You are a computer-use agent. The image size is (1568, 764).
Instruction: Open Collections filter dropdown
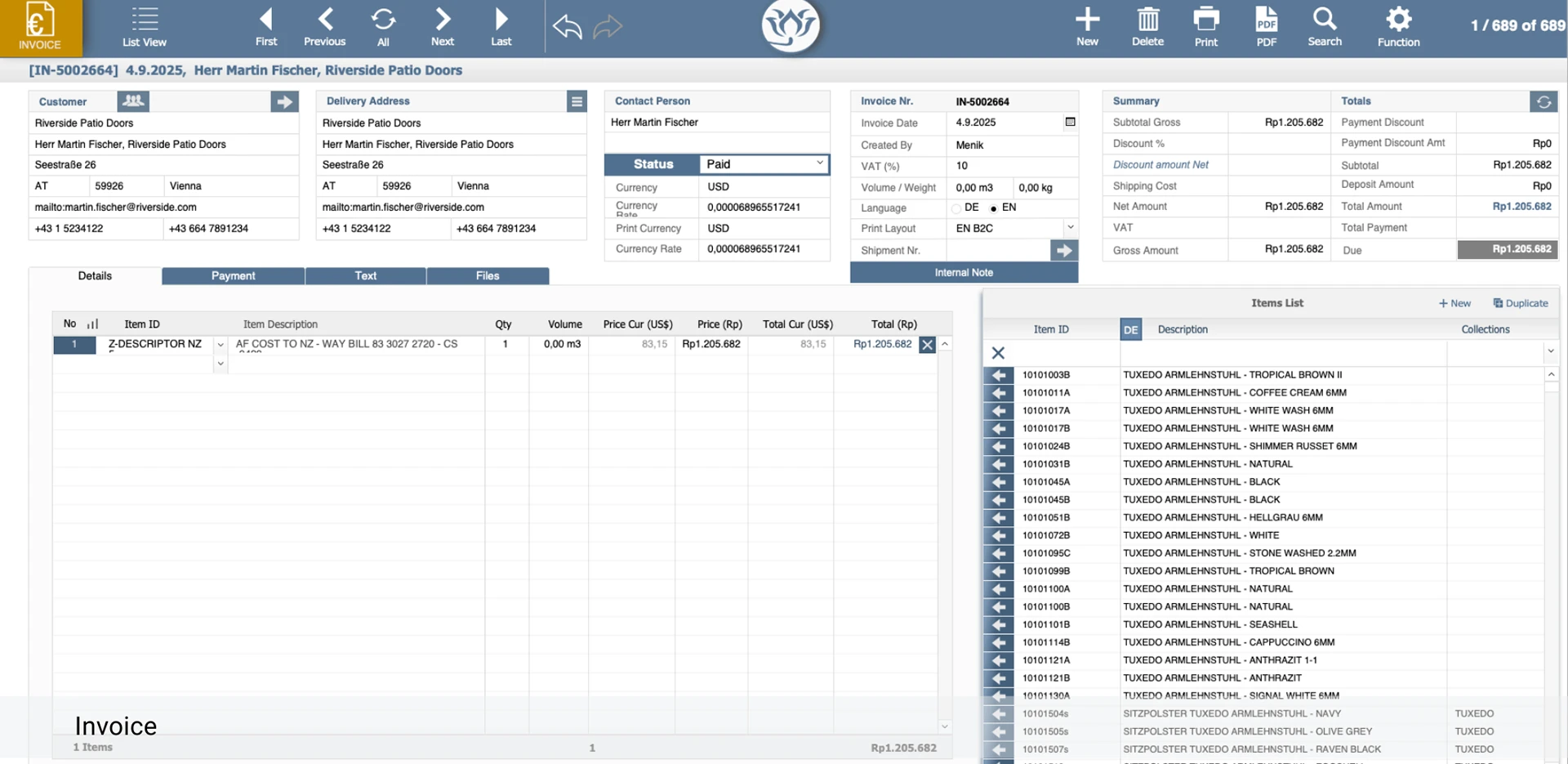pos(1550,351)
